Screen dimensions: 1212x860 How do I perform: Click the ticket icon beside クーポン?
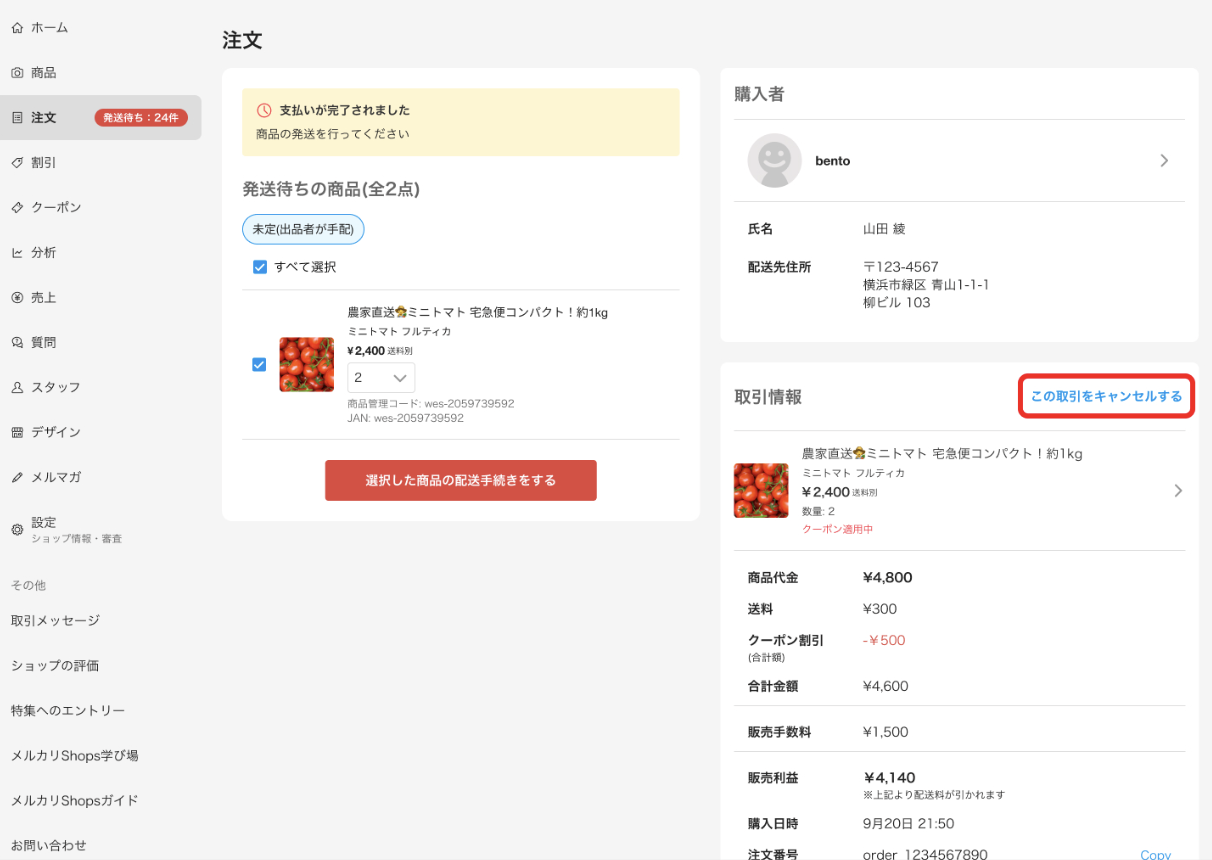(17, 207)
